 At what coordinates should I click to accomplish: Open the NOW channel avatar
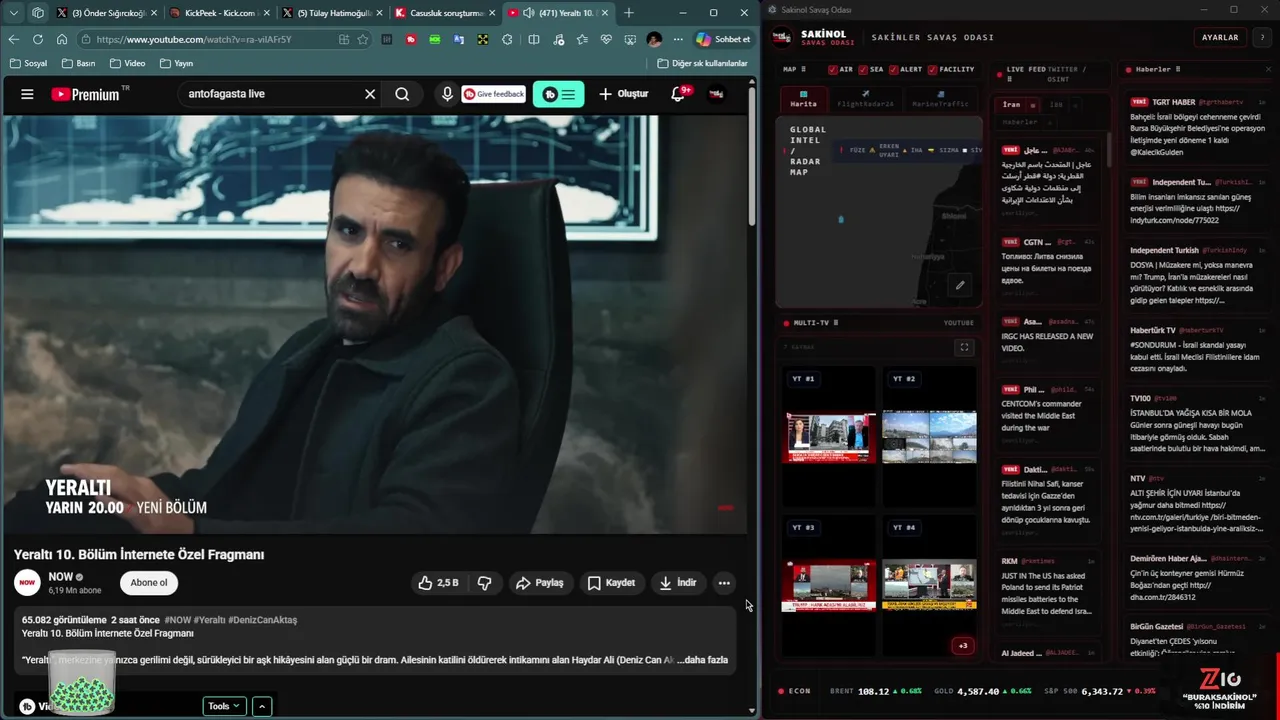pyautogui.click(x=28, y=582)
